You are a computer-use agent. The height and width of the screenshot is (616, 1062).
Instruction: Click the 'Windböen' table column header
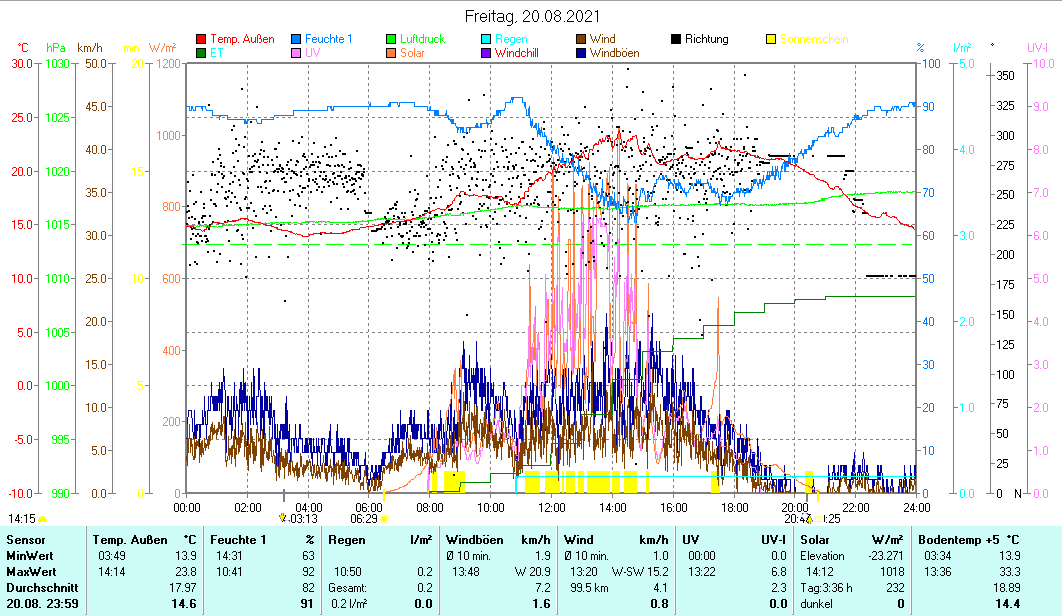click(x=475, y=540)
